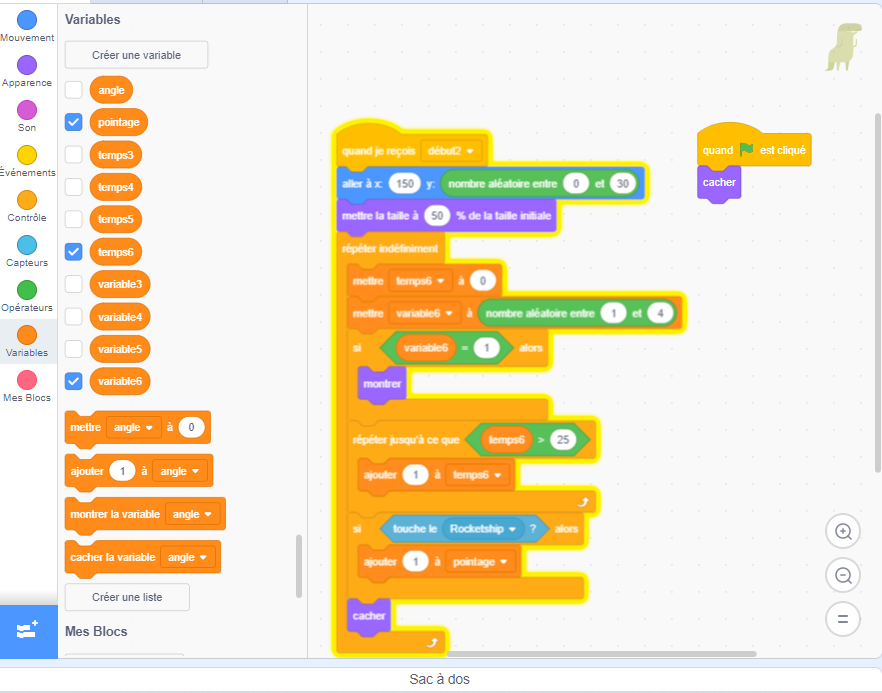
Task: Click the Créer une variable button
Action: (137, 55)
